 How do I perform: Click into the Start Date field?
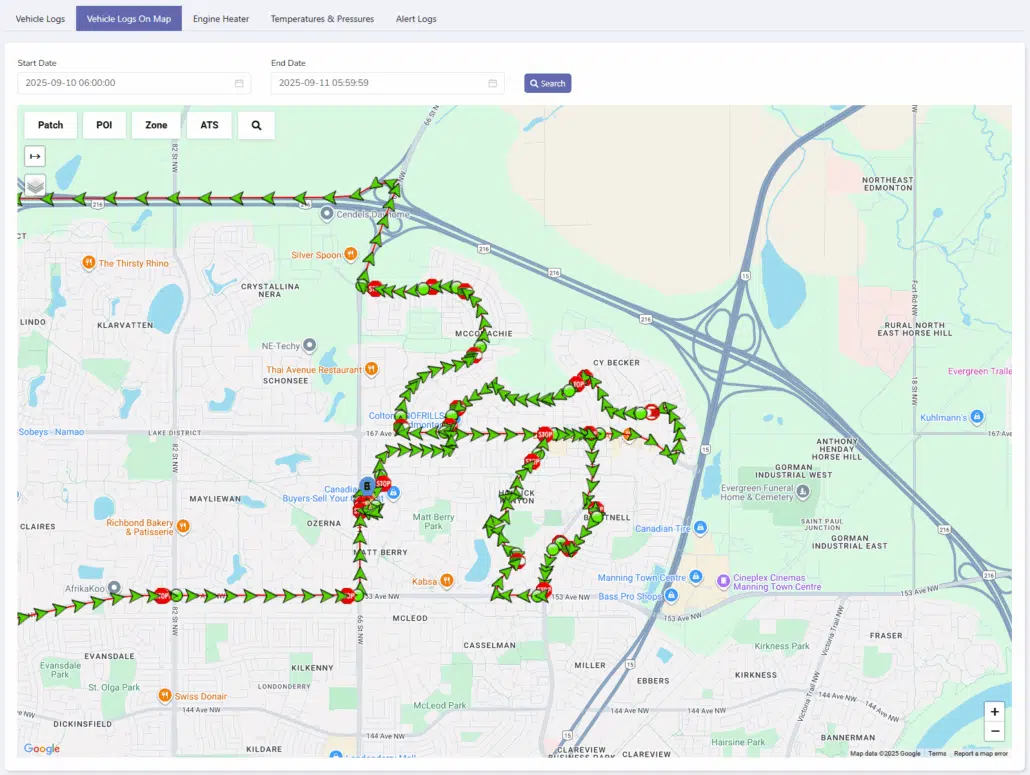125,83
